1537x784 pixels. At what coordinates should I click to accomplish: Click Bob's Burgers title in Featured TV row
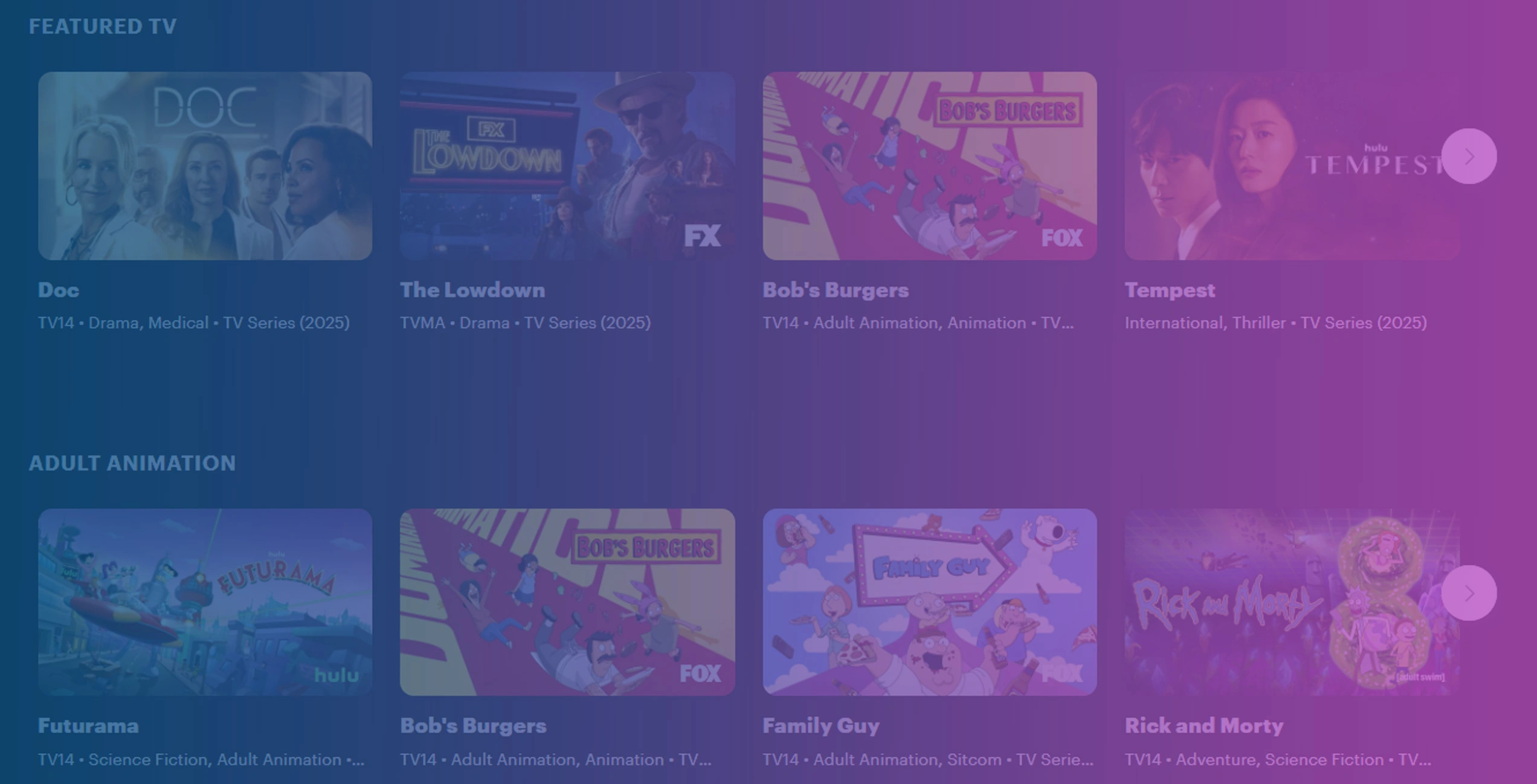(x=836, y=291)
